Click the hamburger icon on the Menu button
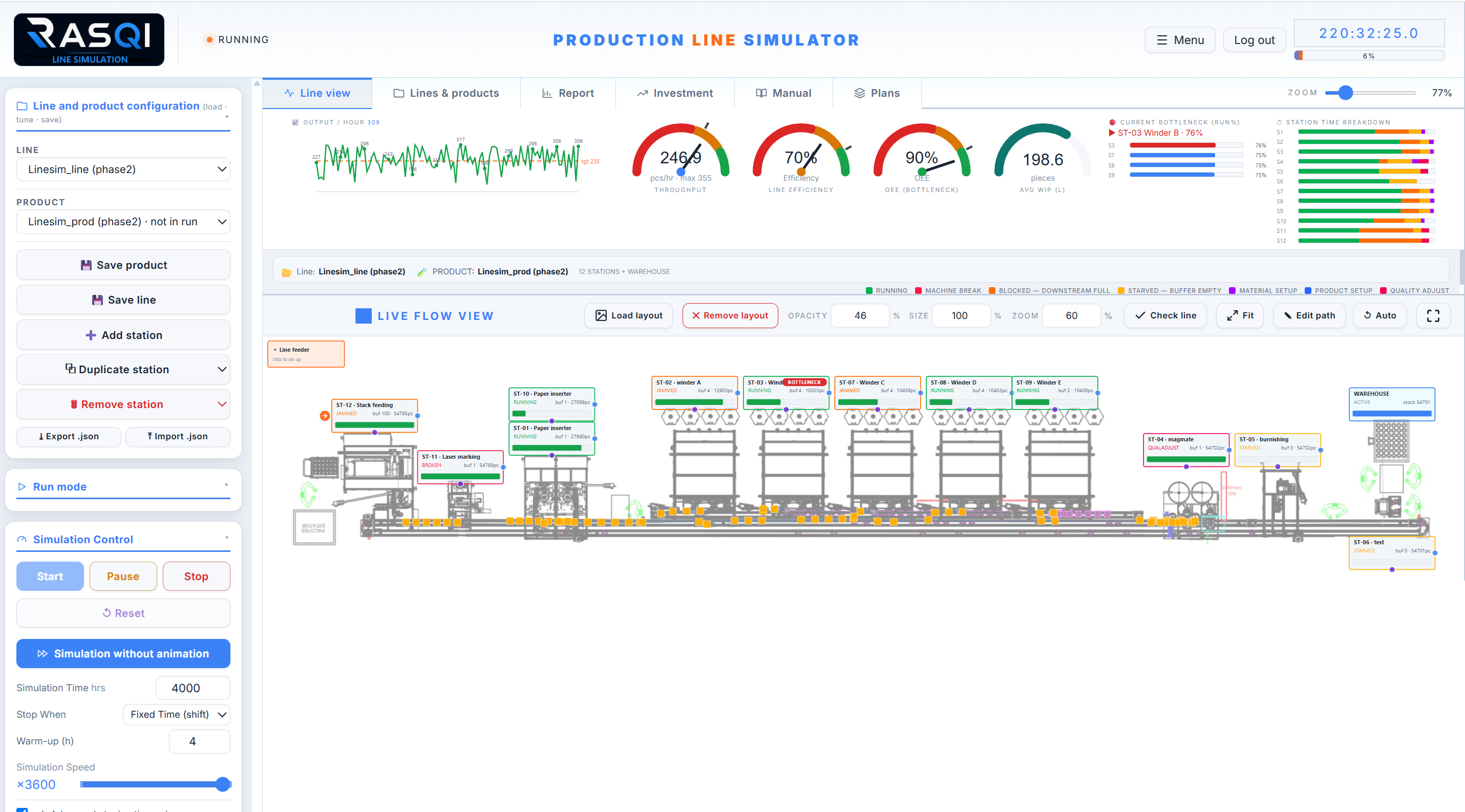This screenshot has height=812, width=1465. tap(1162, 40)
